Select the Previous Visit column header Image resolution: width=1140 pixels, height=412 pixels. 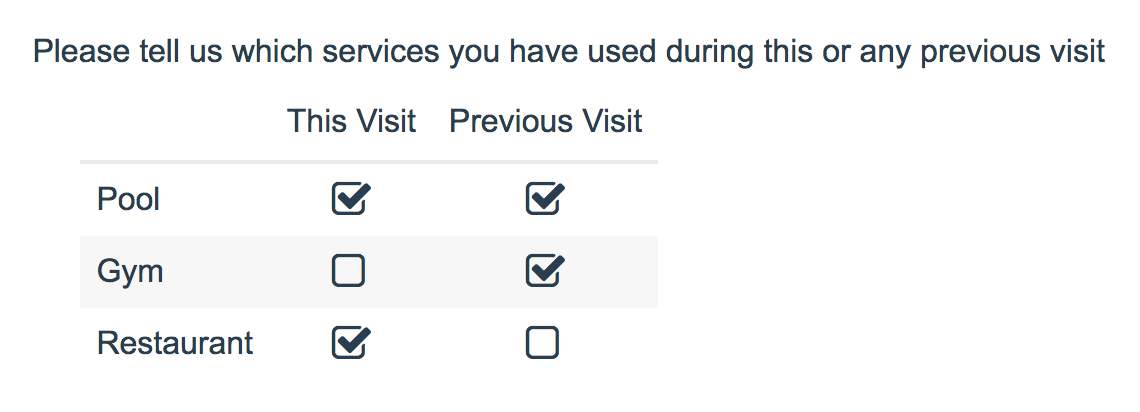545,121
